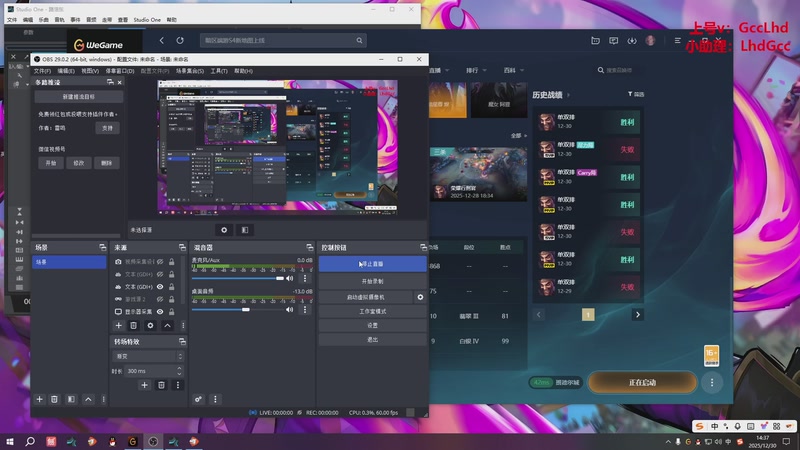Image resolution: width=800 pixels, height=450 pixels.
Task: Toggle visibility of 游戏源 2 source
Action: tap(160, 299)
